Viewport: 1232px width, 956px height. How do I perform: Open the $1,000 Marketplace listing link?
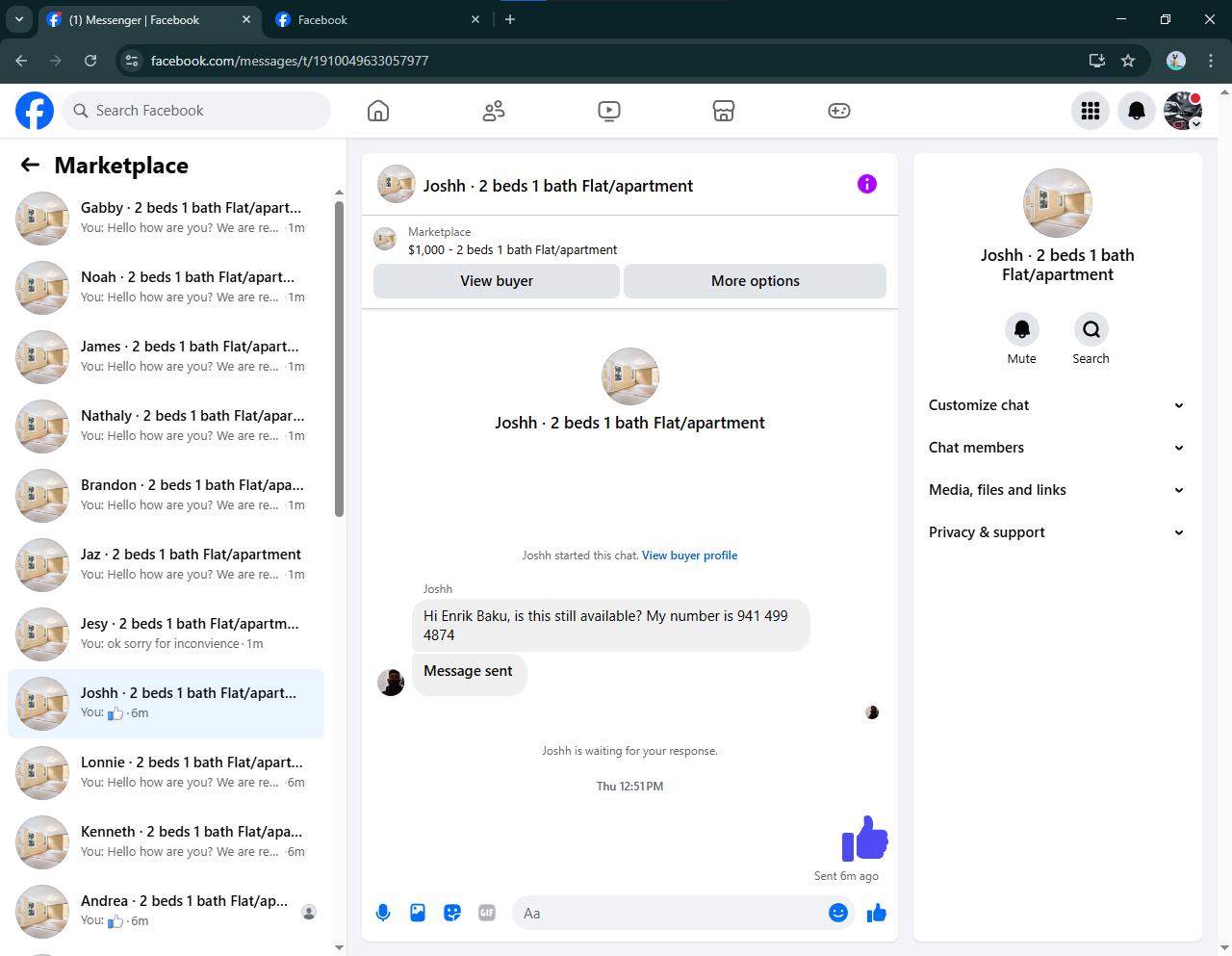coord(513,249)
